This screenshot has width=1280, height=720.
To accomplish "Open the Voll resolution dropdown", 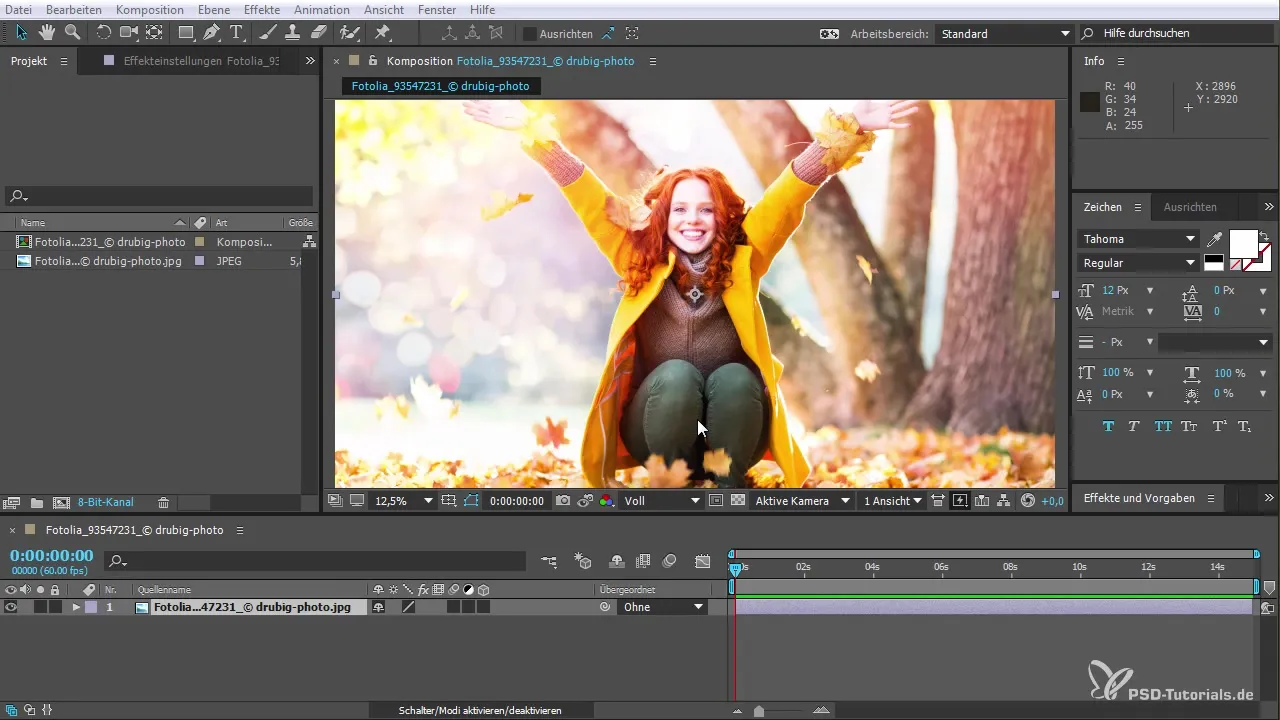I will click(x=661, y=501).
